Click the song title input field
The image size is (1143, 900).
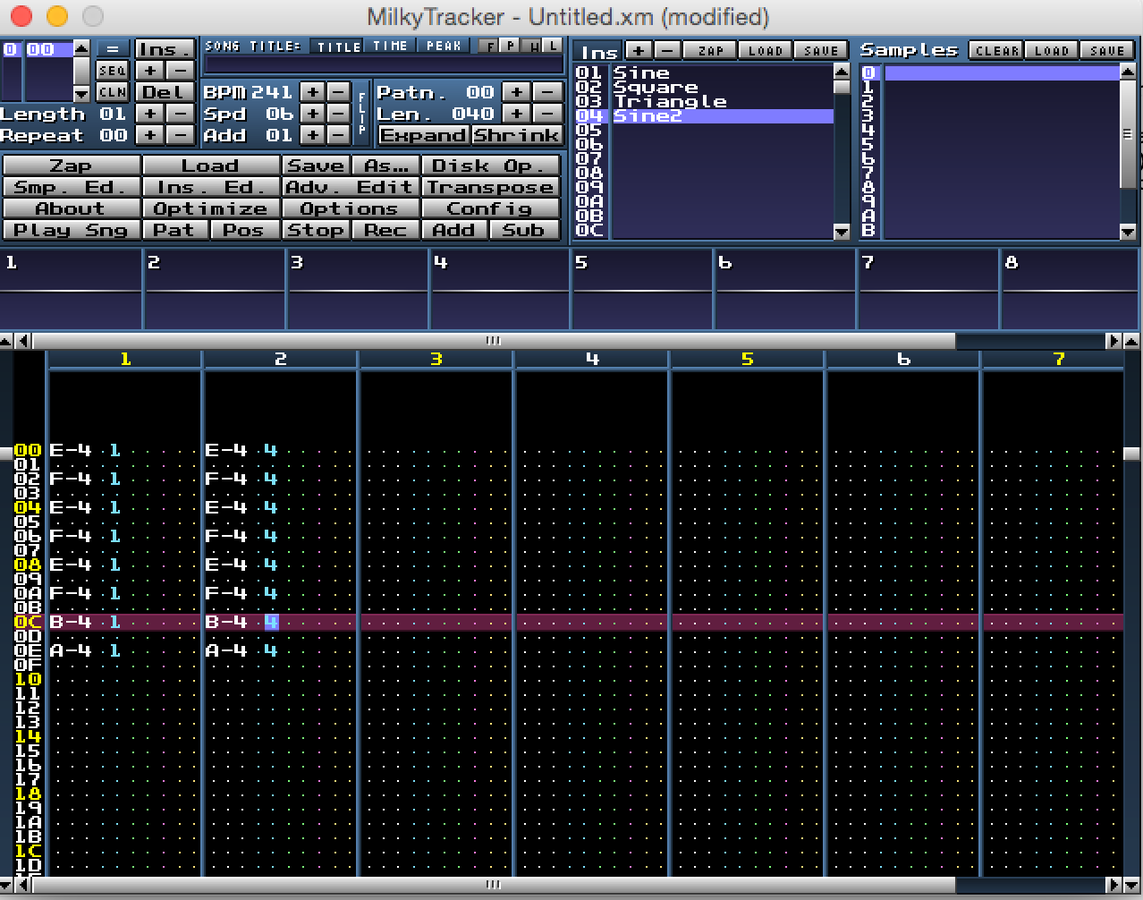point(383,65)
